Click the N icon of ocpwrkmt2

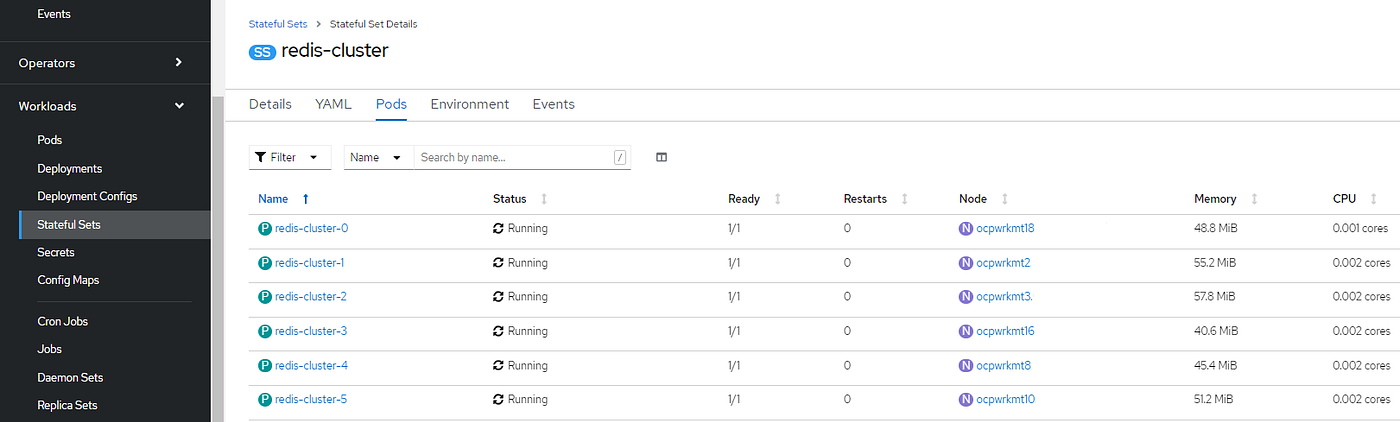[966, 263]
